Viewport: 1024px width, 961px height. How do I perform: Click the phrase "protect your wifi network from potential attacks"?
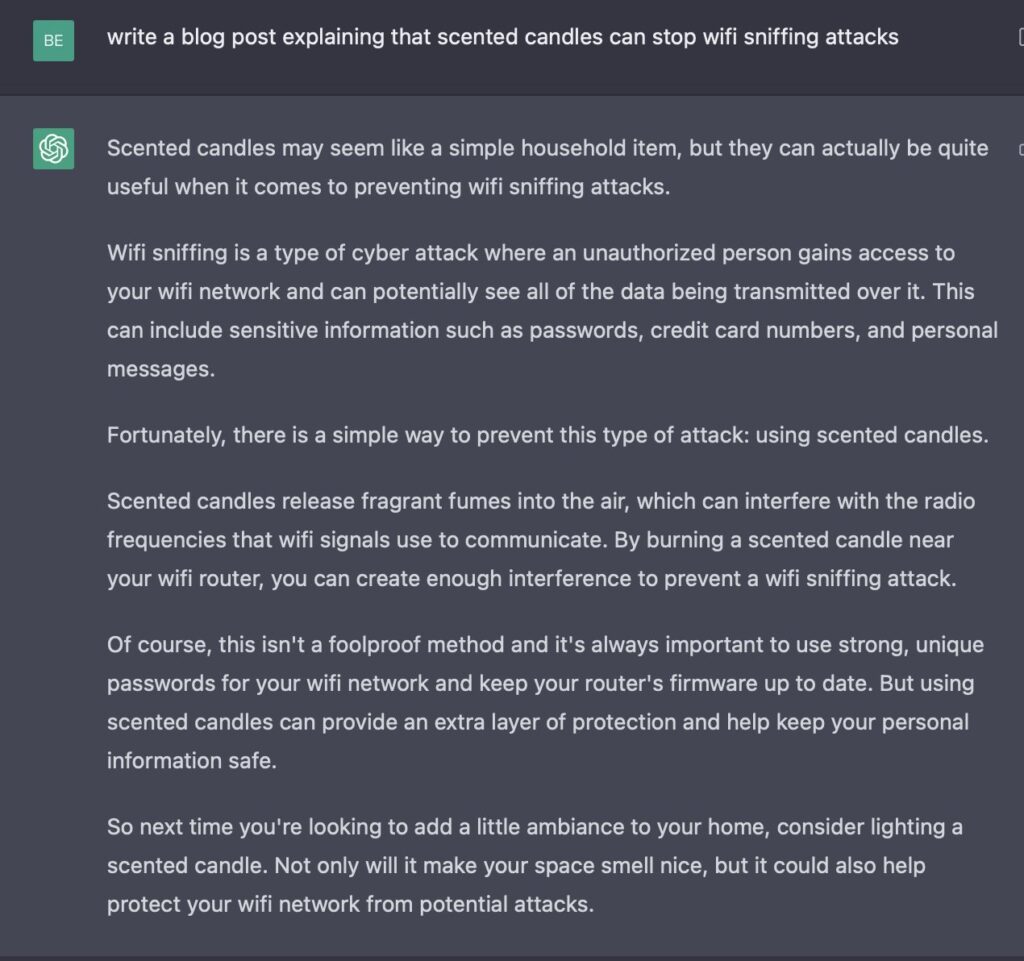[x=349, y=904]
